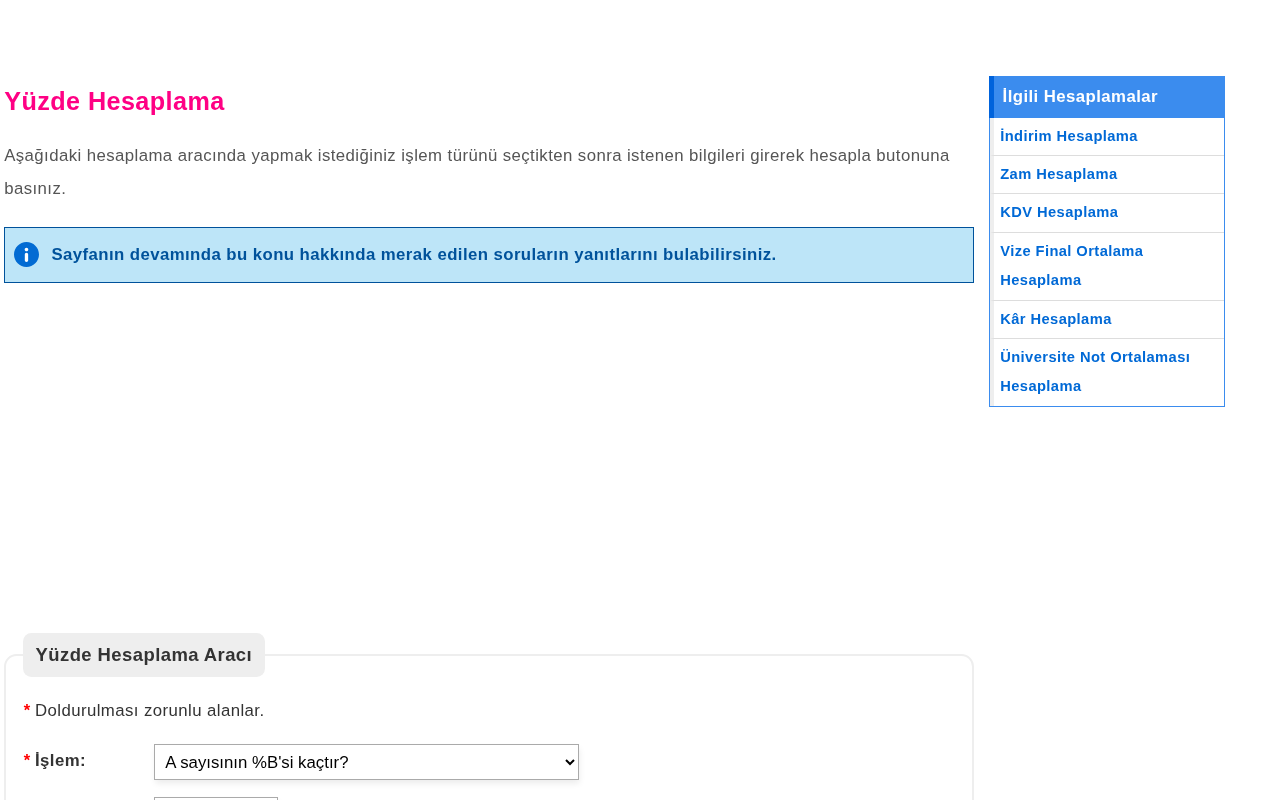Click the pink Yüzde Hesaplama heading
This screenshot has height=800, width=1280.
tap(114, 102)
